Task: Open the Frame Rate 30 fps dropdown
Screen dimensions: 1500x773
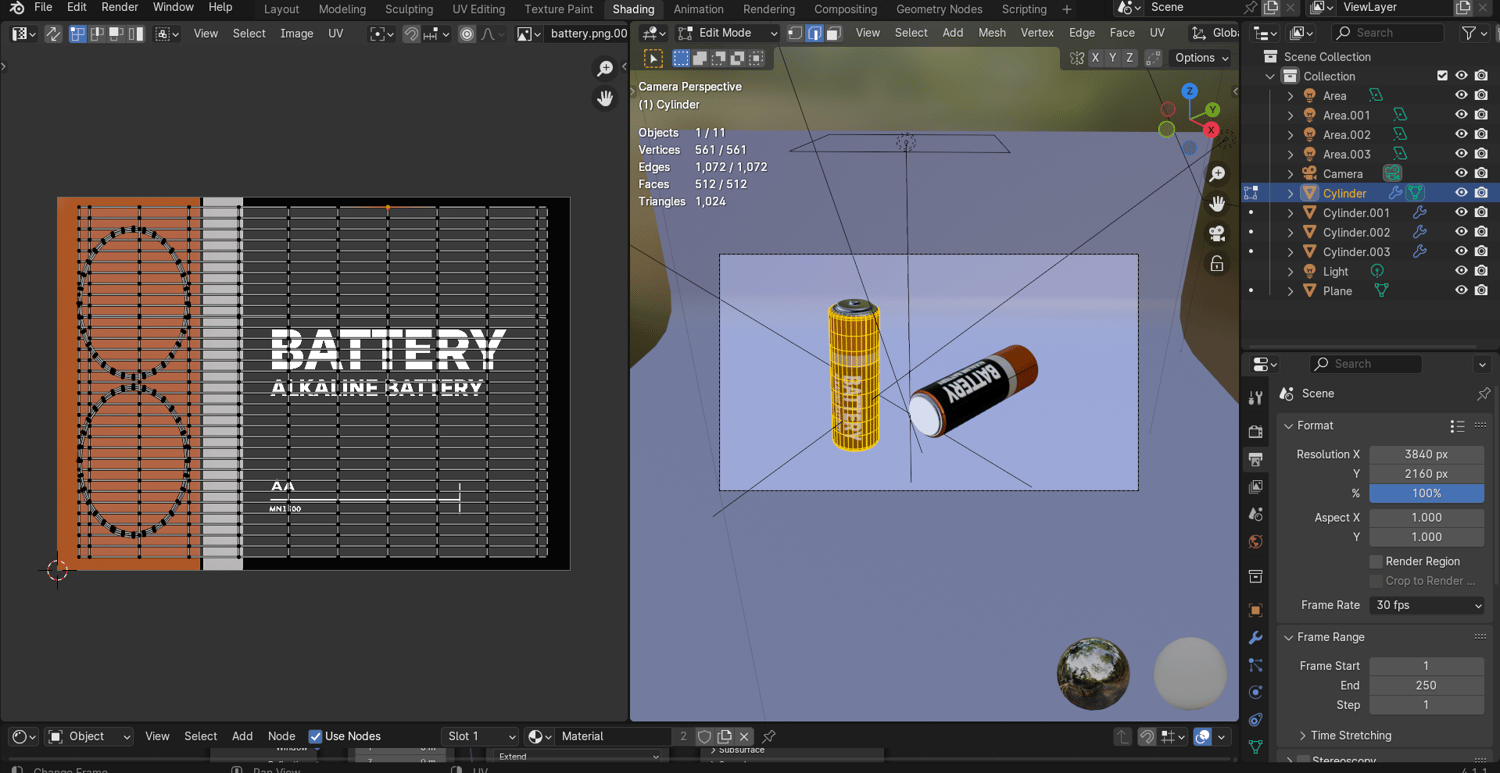Action: [x=1427, y=605]
